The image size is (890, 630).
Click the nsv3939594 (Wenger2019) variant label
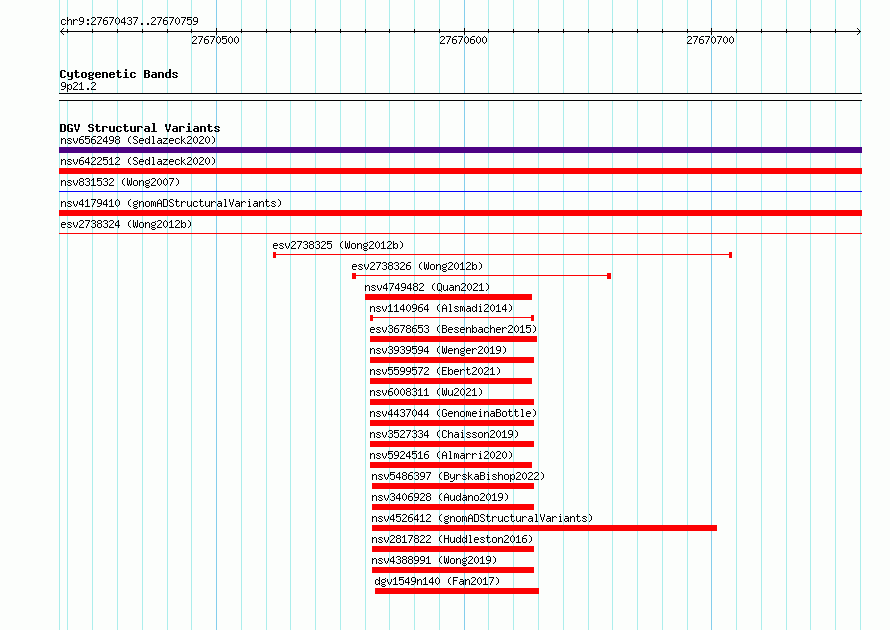[438, 350]
